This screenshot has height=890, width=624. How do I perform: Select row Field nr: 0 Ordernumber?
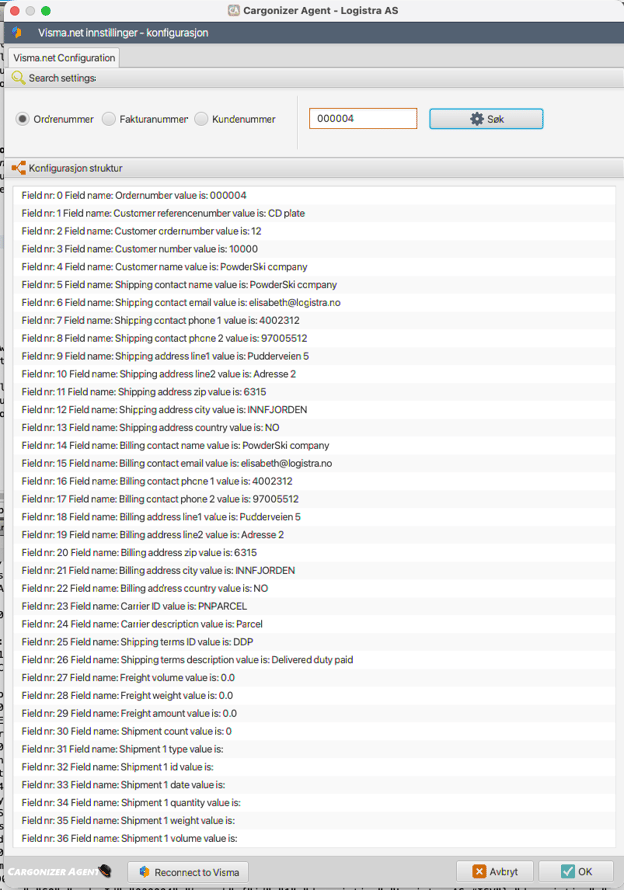tap(314, 195)
